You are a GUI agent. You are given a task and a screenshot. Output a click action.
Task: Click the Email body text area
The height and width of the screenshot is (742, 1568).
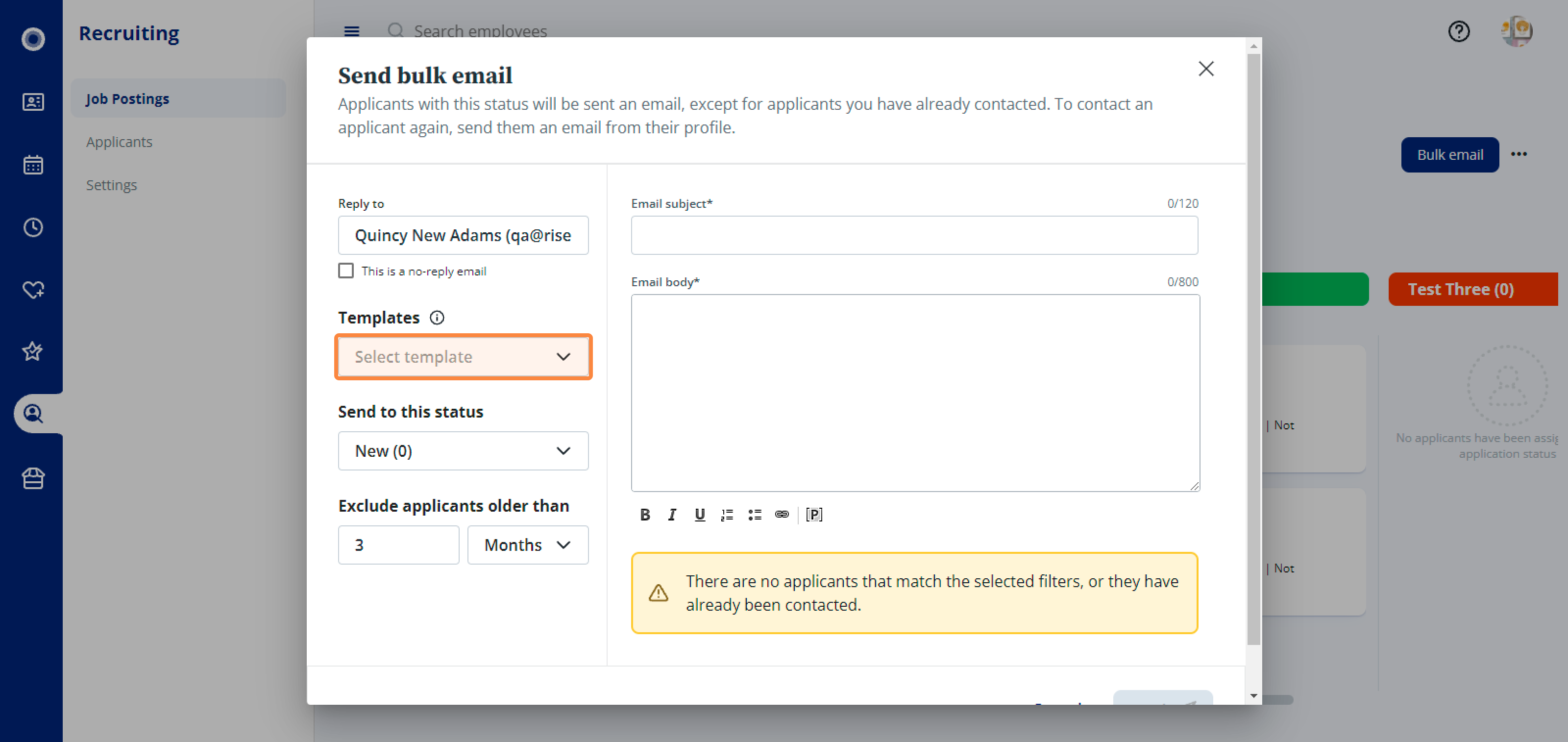[x=915, y=393]
